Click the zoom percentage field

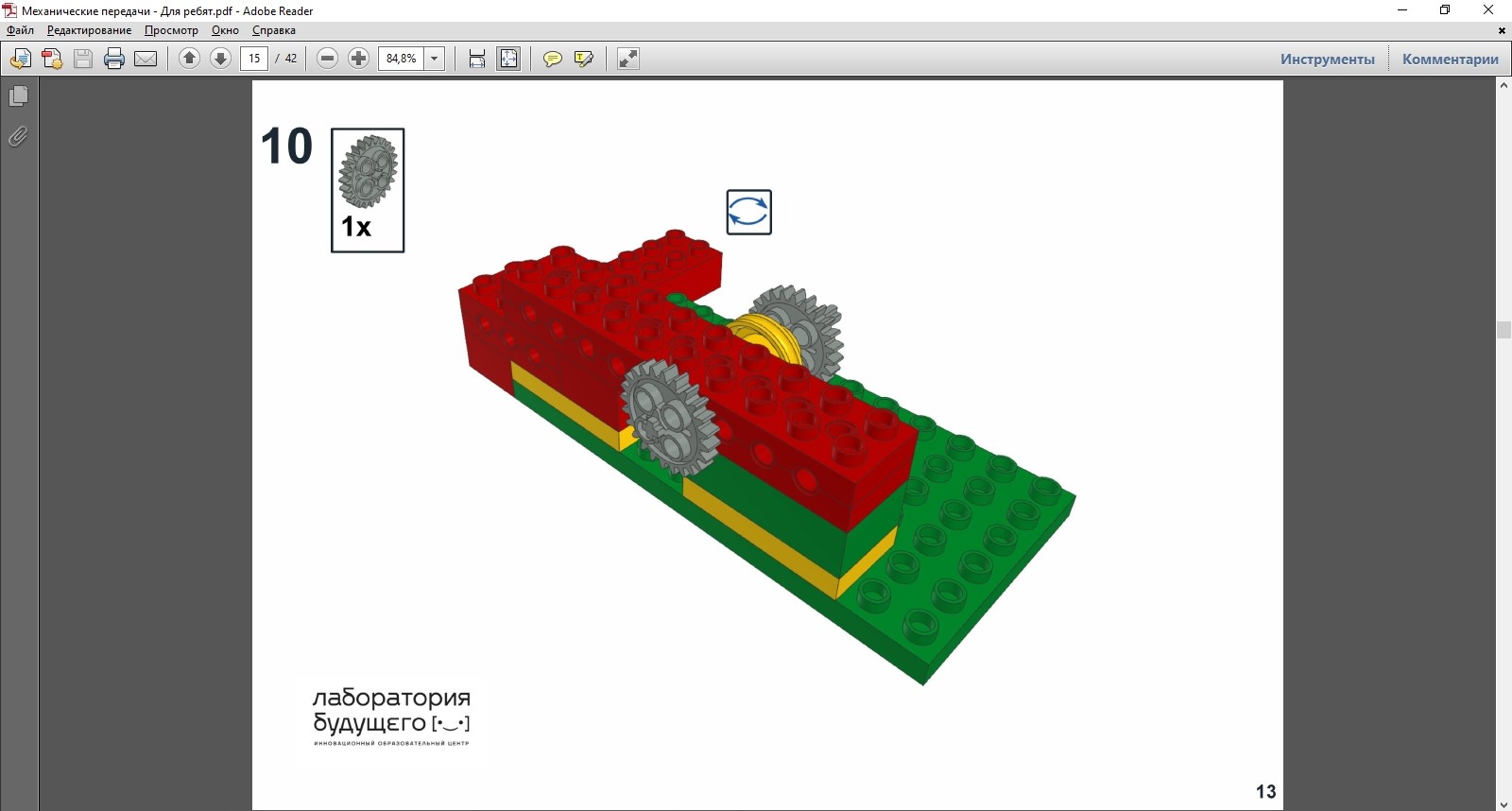[x=402, y=59]
